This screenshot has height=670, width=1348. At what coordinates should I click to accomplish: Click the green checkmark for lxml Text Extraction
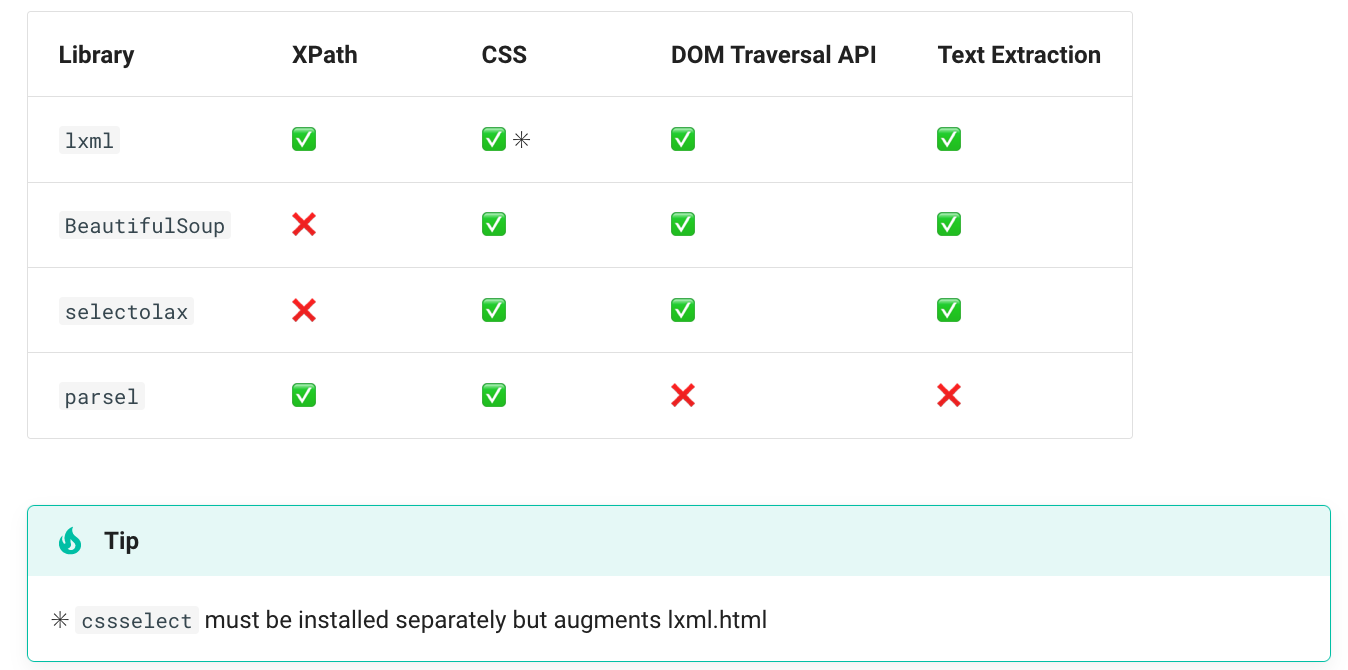[x=949, y=140]
